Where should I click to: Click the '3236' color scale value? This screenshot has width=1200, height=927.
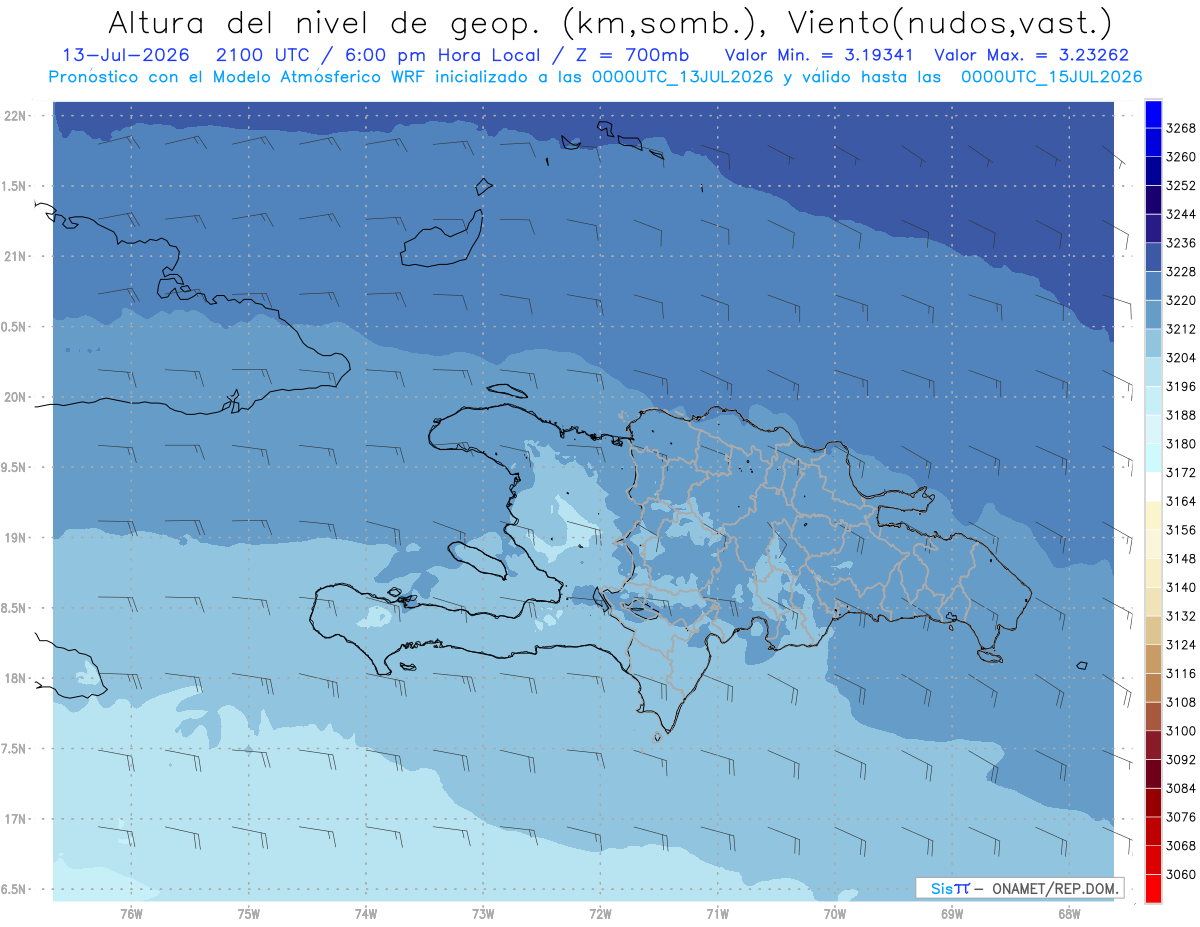click(x=1180, y=243)
